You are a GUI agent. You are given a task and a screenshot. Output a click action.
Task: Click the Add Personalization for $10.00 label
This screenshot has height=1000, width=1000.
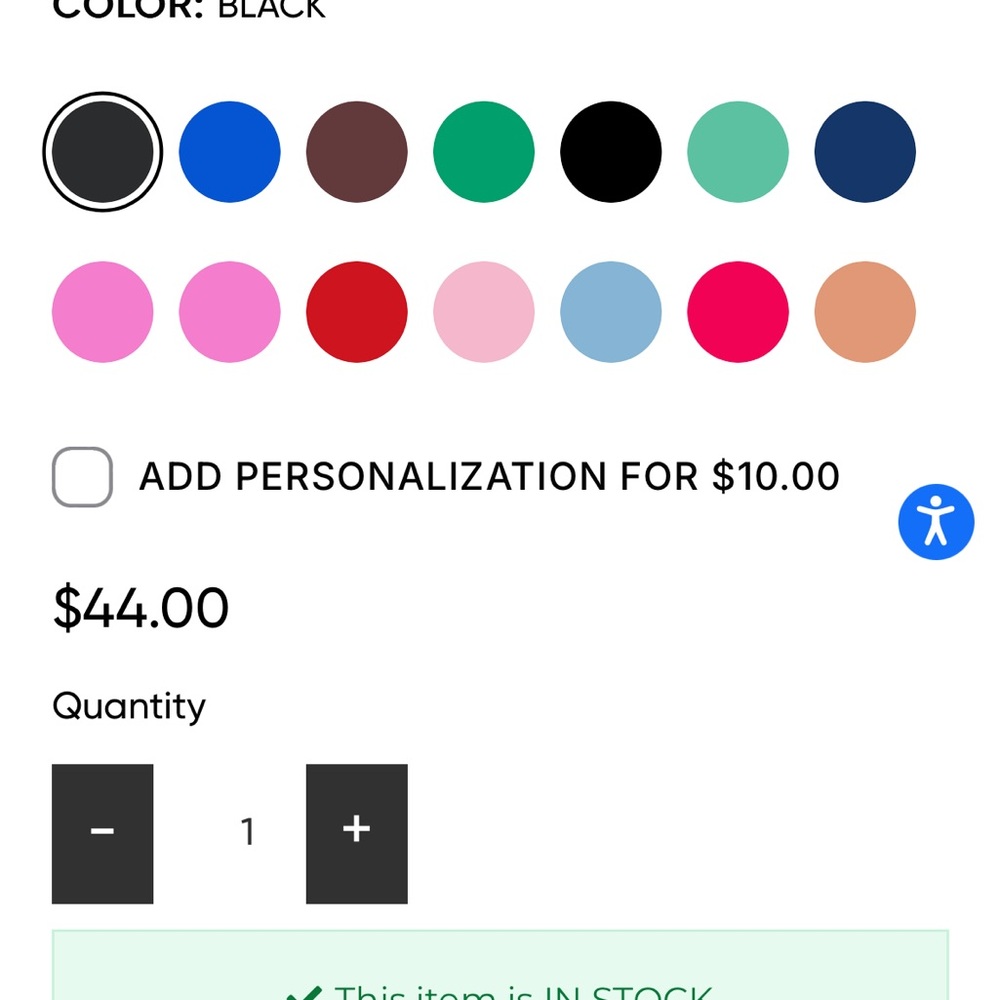[489, 476]
